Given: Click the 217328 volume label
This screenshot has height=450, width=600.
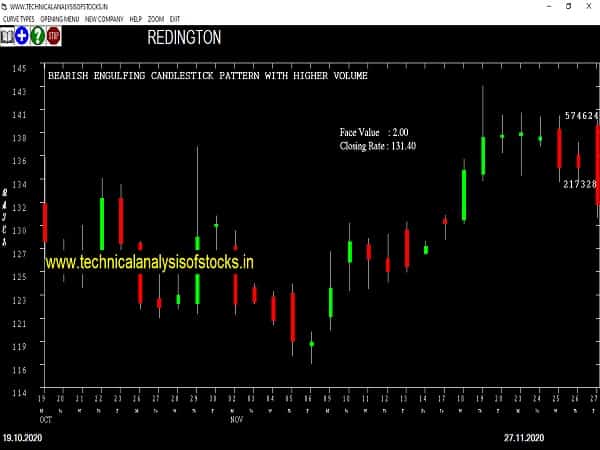Looking at the screenshot, I should pyautogui.click(x=579, y=184).
